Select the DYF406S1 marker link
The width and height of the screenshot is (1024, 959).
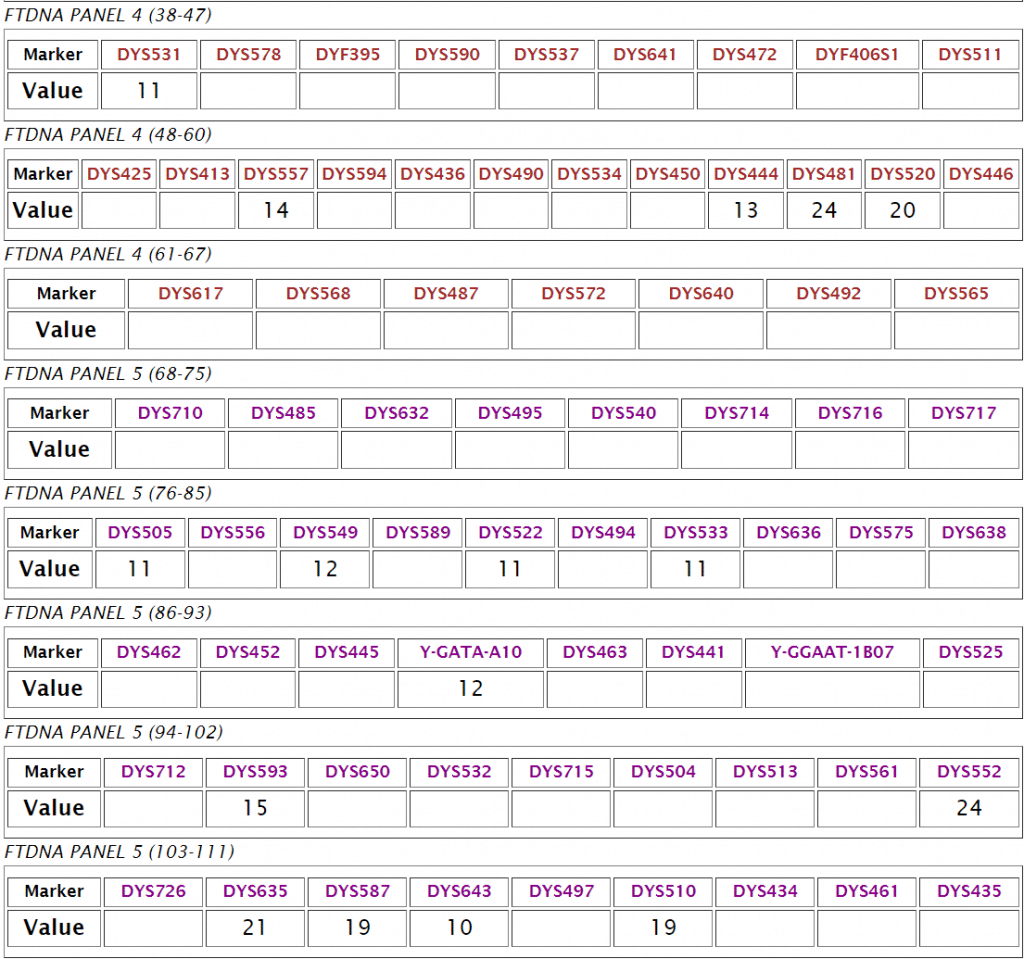point(857,54)
